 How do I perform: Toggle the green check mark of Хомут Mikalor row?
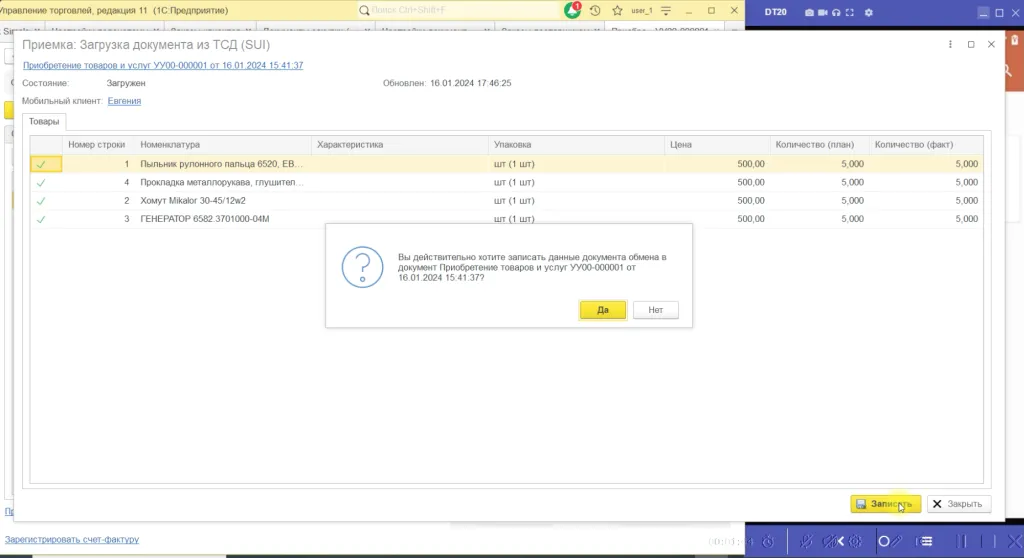(41, 201)
